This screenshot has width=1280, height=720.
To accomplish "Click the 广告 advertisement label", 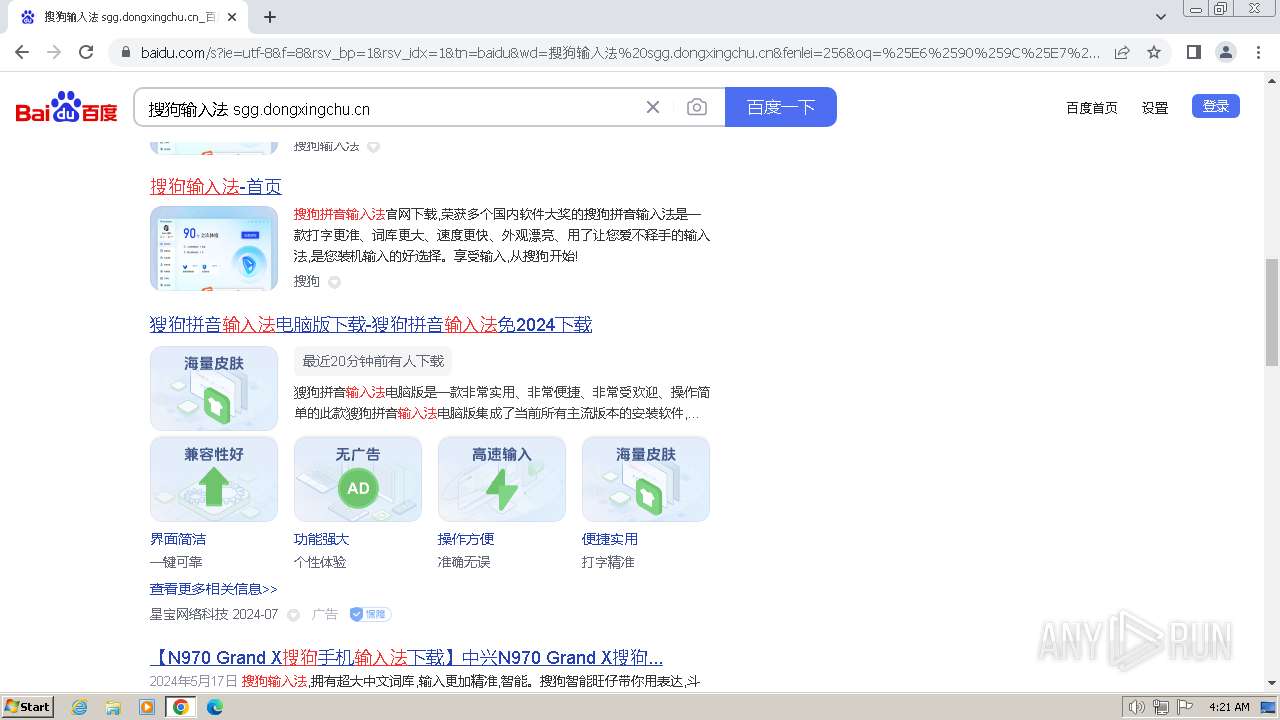I will pyautogui.click(x=325, y=614).
